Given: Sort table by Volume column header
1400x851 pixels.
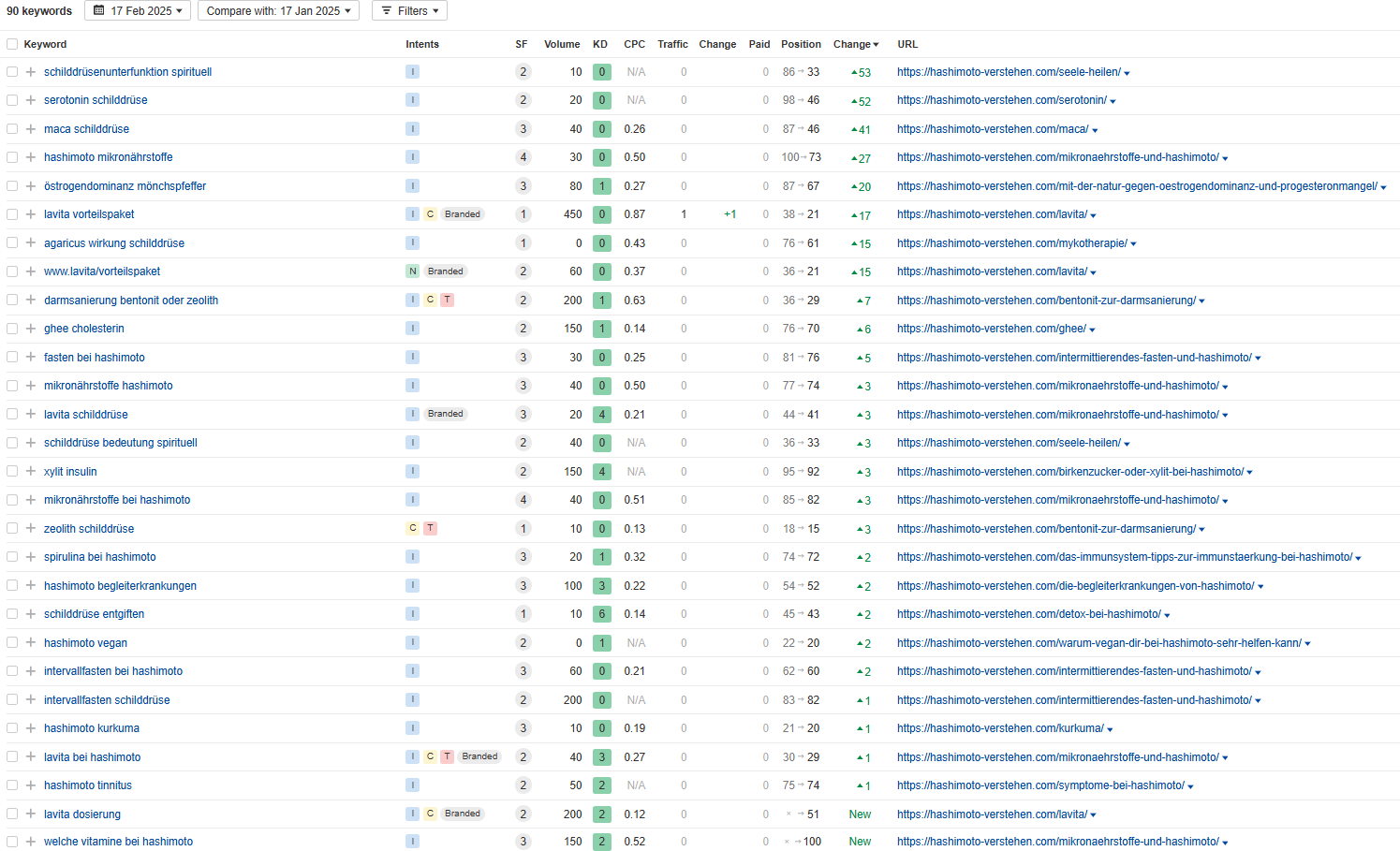Looking at the screenshot, I should click(562, 44).
